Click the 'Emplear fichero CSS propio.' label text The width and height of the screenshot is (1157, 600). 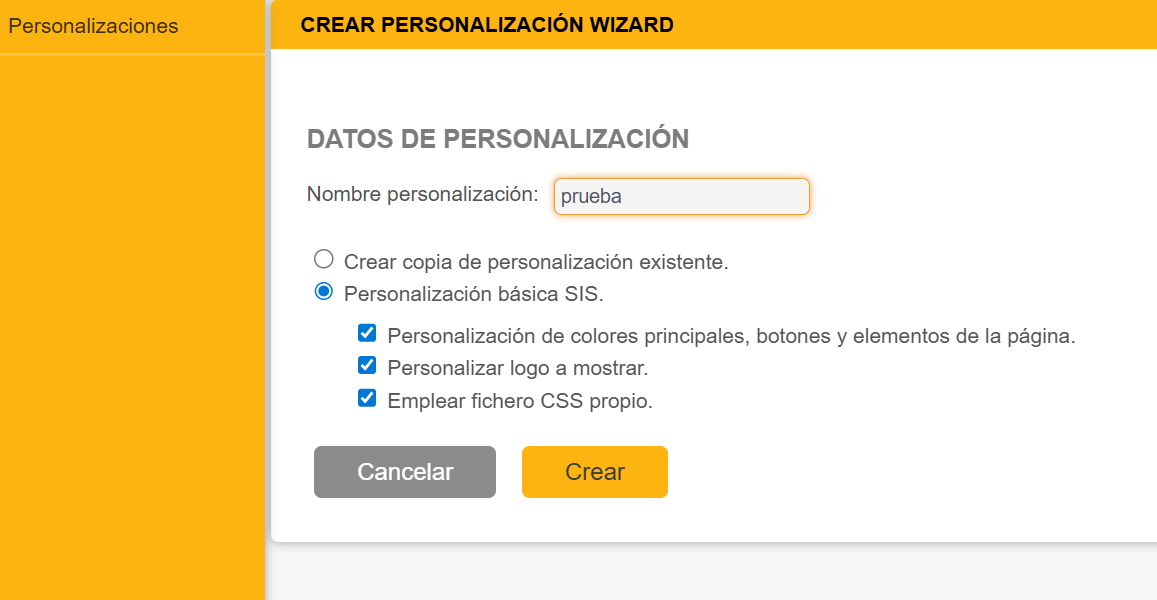519,402
